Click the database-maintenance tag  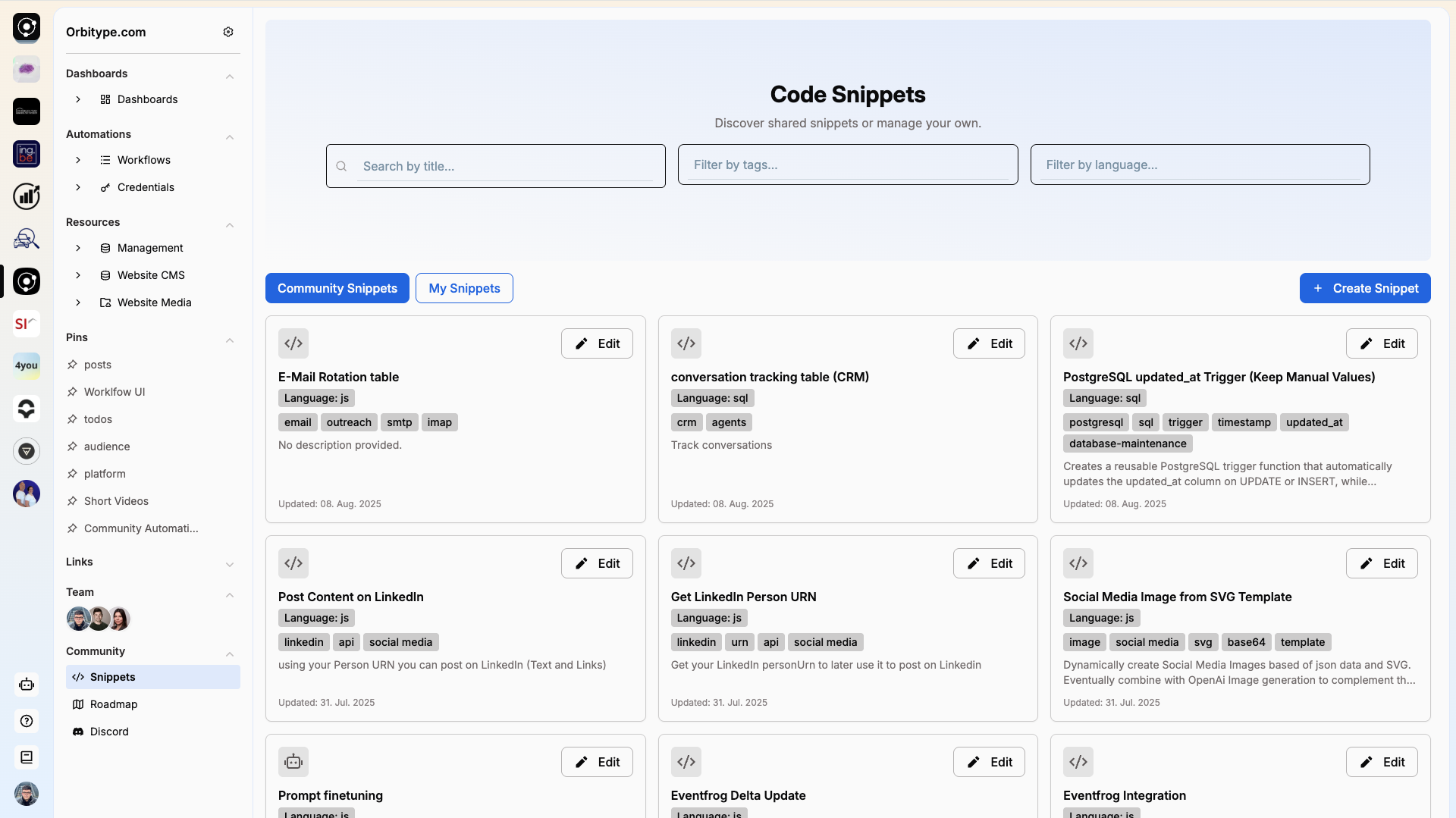click(x=1128, y=443)
